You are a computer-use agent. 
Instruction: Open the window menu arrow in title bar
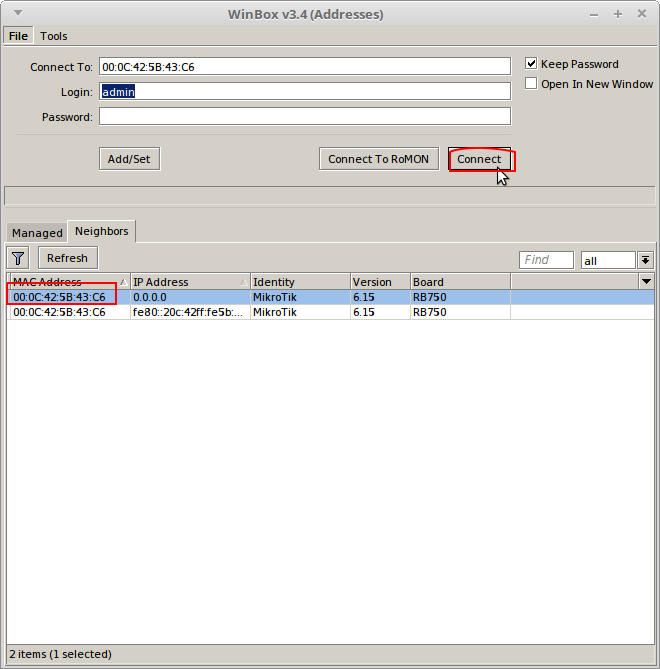click(x=18, y=13)
